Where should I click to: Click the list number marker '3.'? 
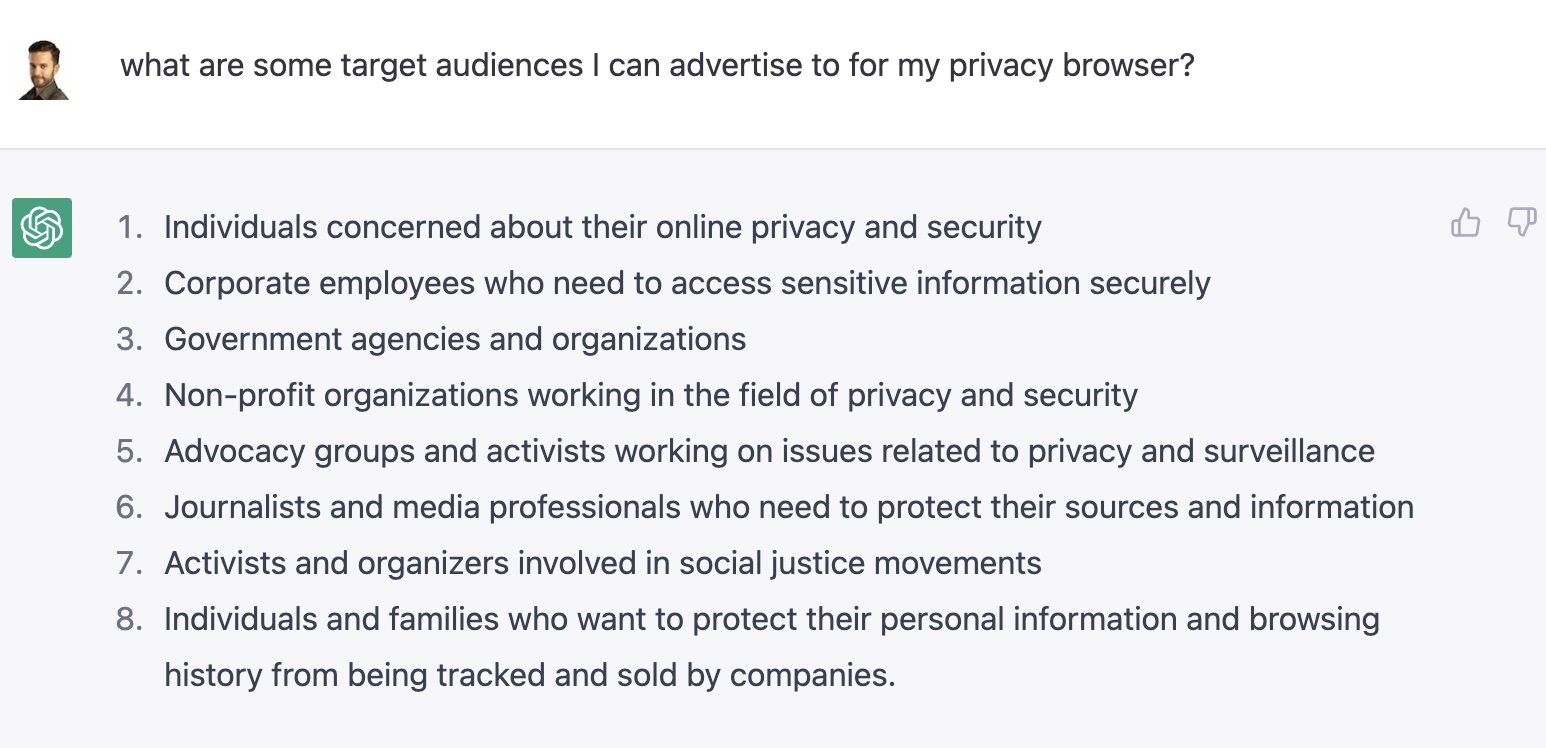pyautogui.click(x=131, y=340)
